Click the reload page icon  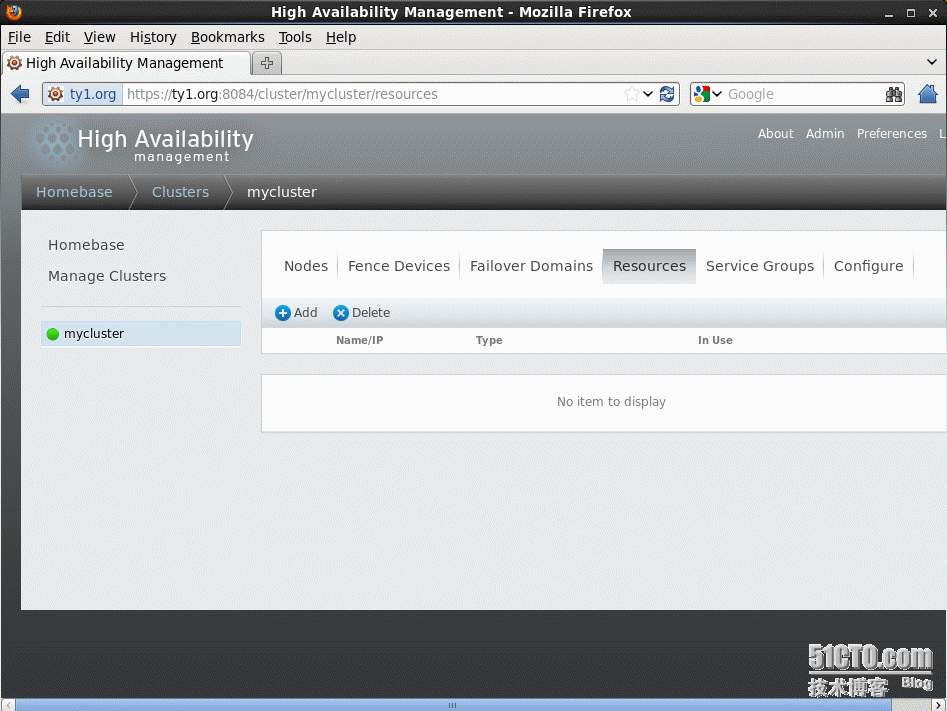coord(667,94)
